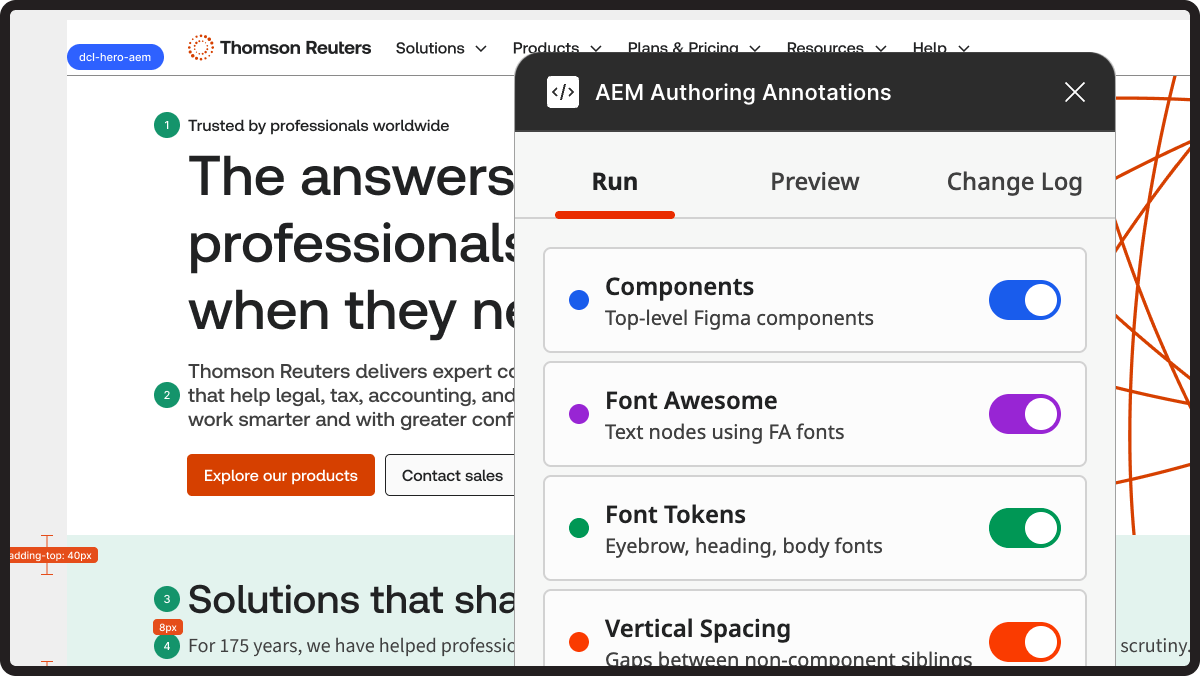Image resolution: width=1200 pixels, height=676 pixels.
Task: Click the blue Components color dot
Action: click(x=579, y=300)
